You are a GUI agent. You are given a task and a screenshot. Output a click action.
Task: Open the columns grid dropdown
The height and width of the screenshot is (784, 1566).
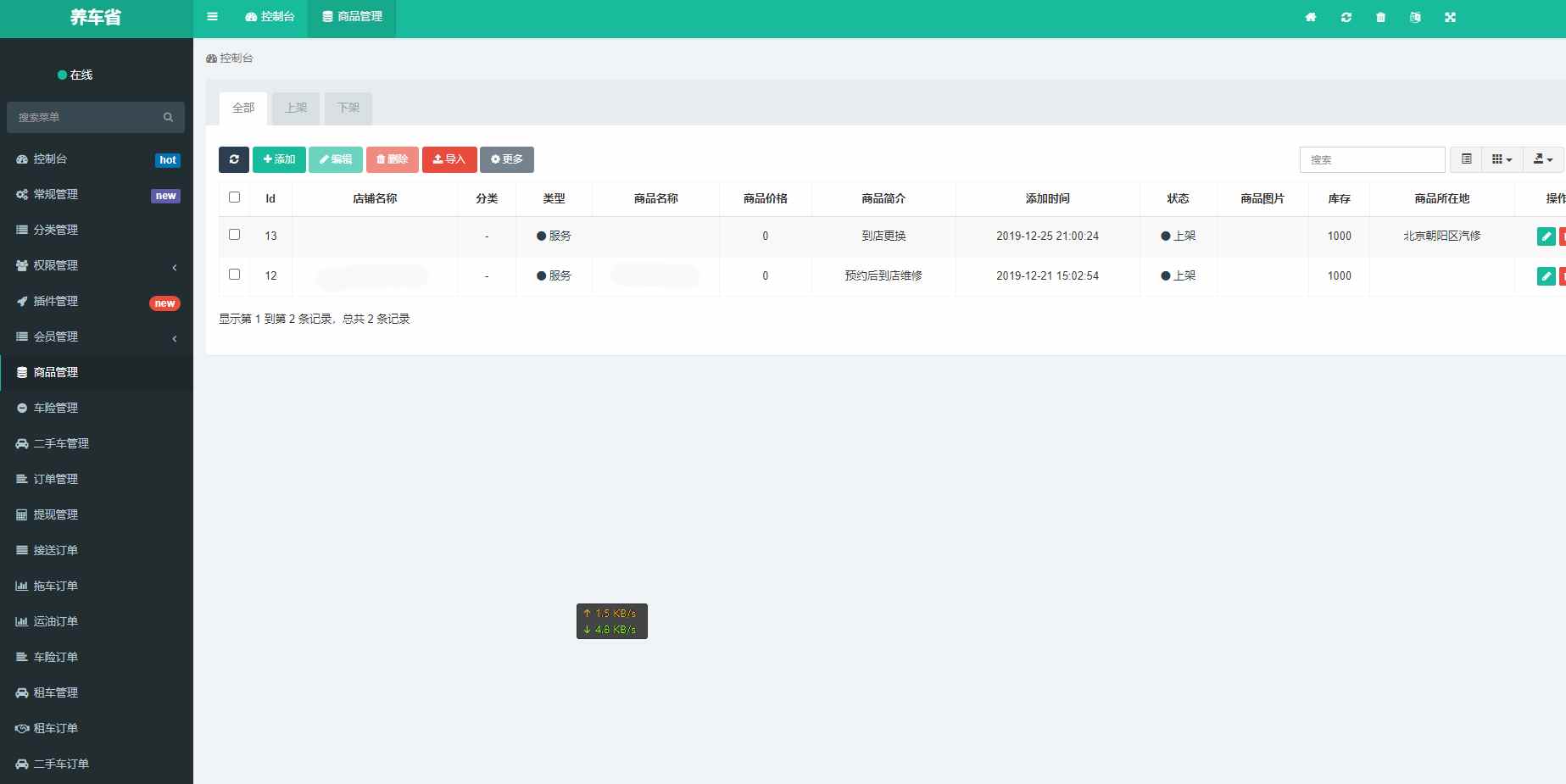tap(1502, 159)
